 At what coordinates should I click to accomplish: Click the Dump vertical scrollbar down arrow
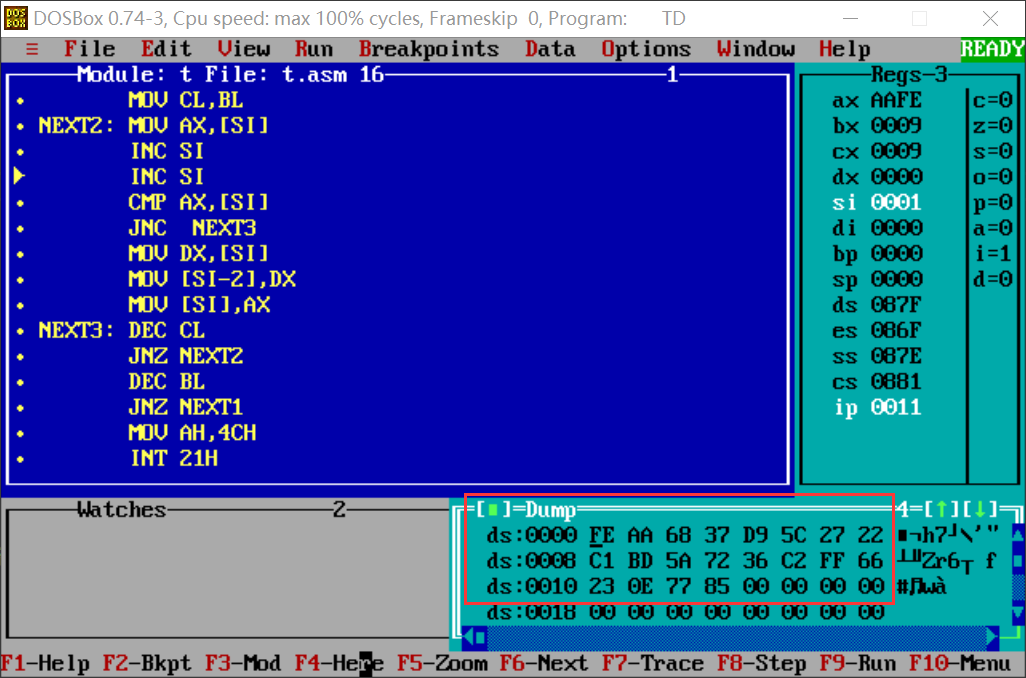pos(1018,612)
